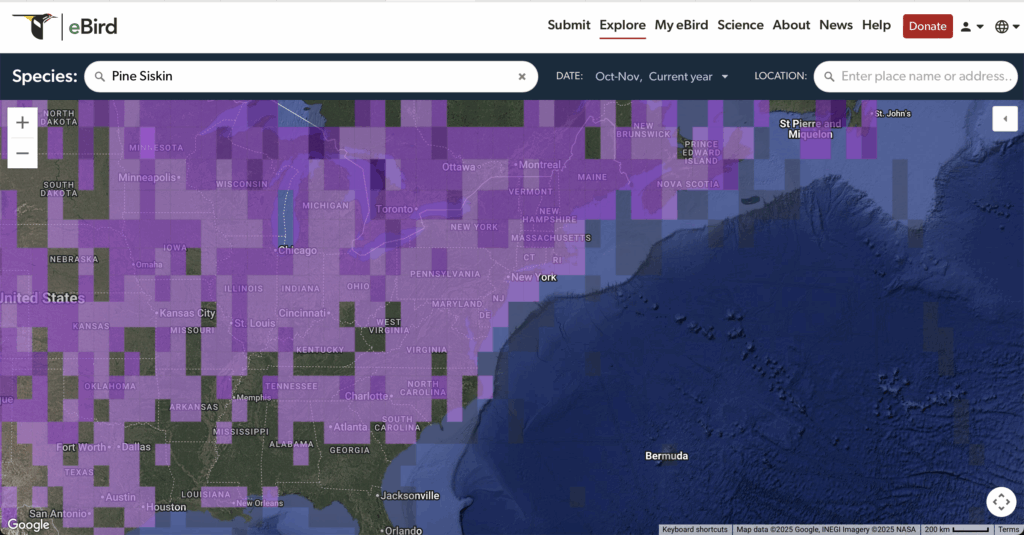Open My eBird page
This screenshot has height=535, width=1024.
coord(681,25)
